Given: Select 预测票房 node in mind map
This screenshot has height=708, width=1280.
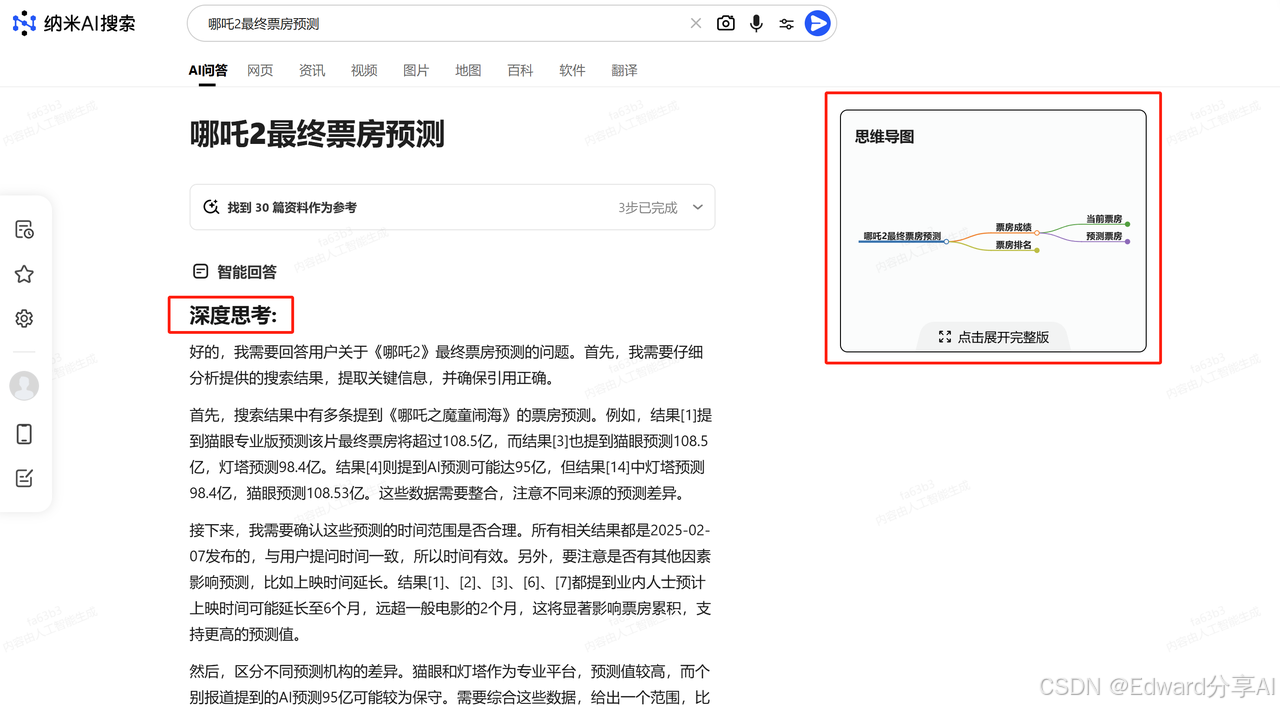Looking at the screenshot, I should [x=1104, y=236].
